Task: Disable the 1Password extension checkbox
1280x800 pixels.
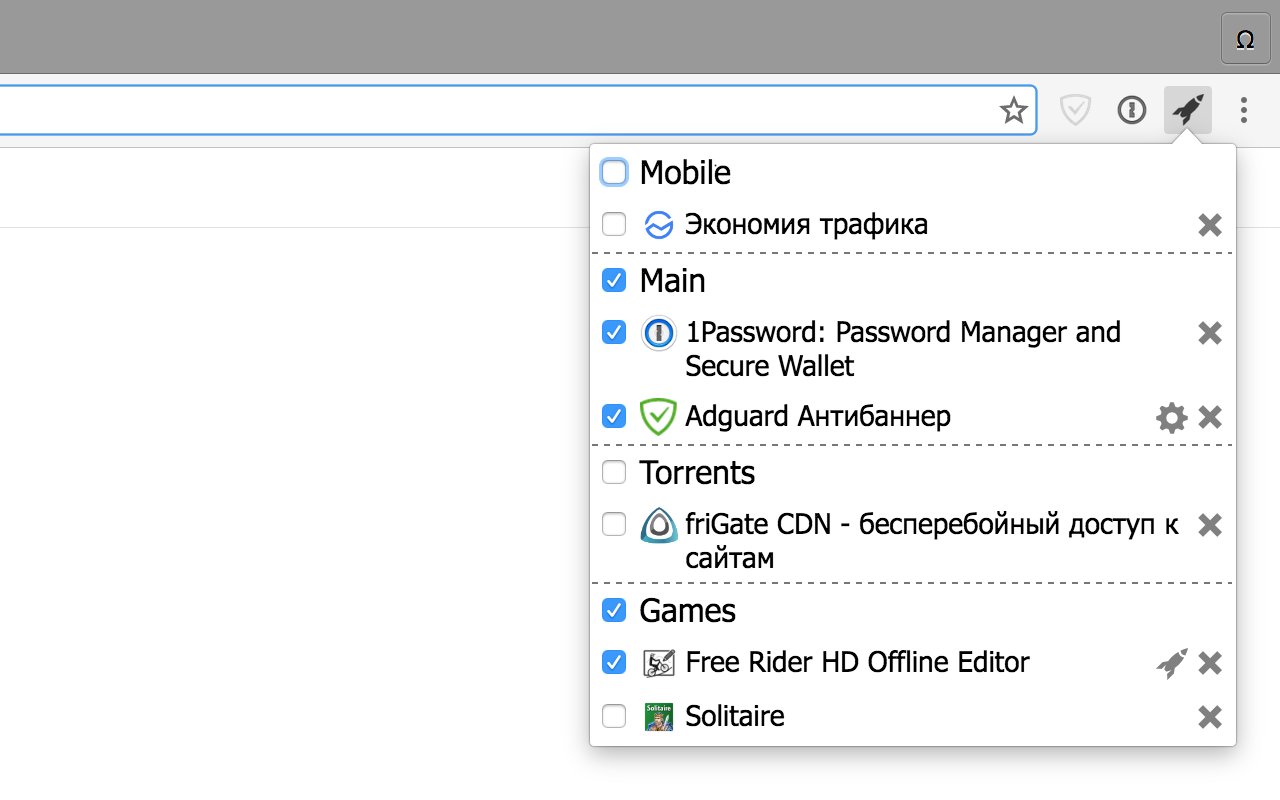Action: [x=614, y=332]
